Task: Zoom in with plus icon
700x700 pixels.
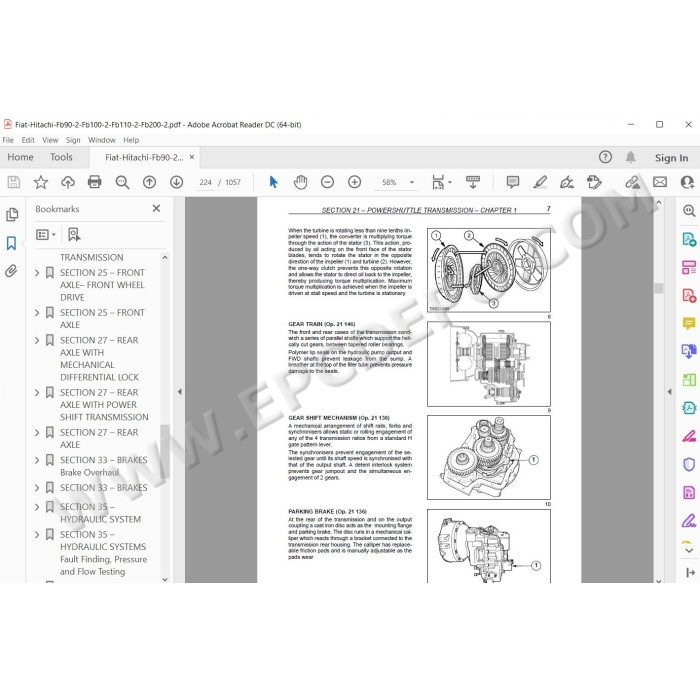Action: [x=354, y=182]
